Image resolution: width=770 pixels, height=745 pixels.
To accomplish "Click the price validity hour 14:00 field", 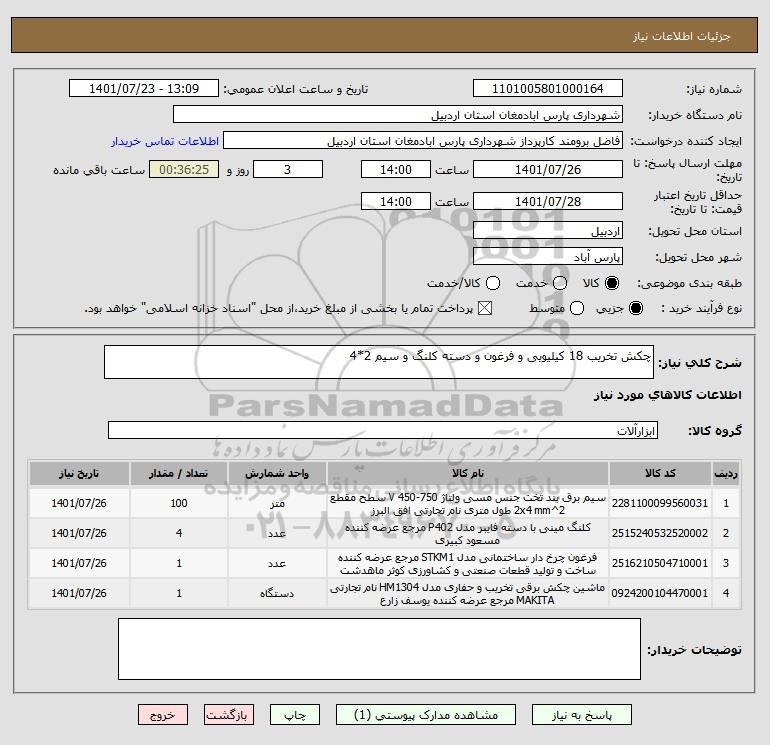I will tap(396, 202).
